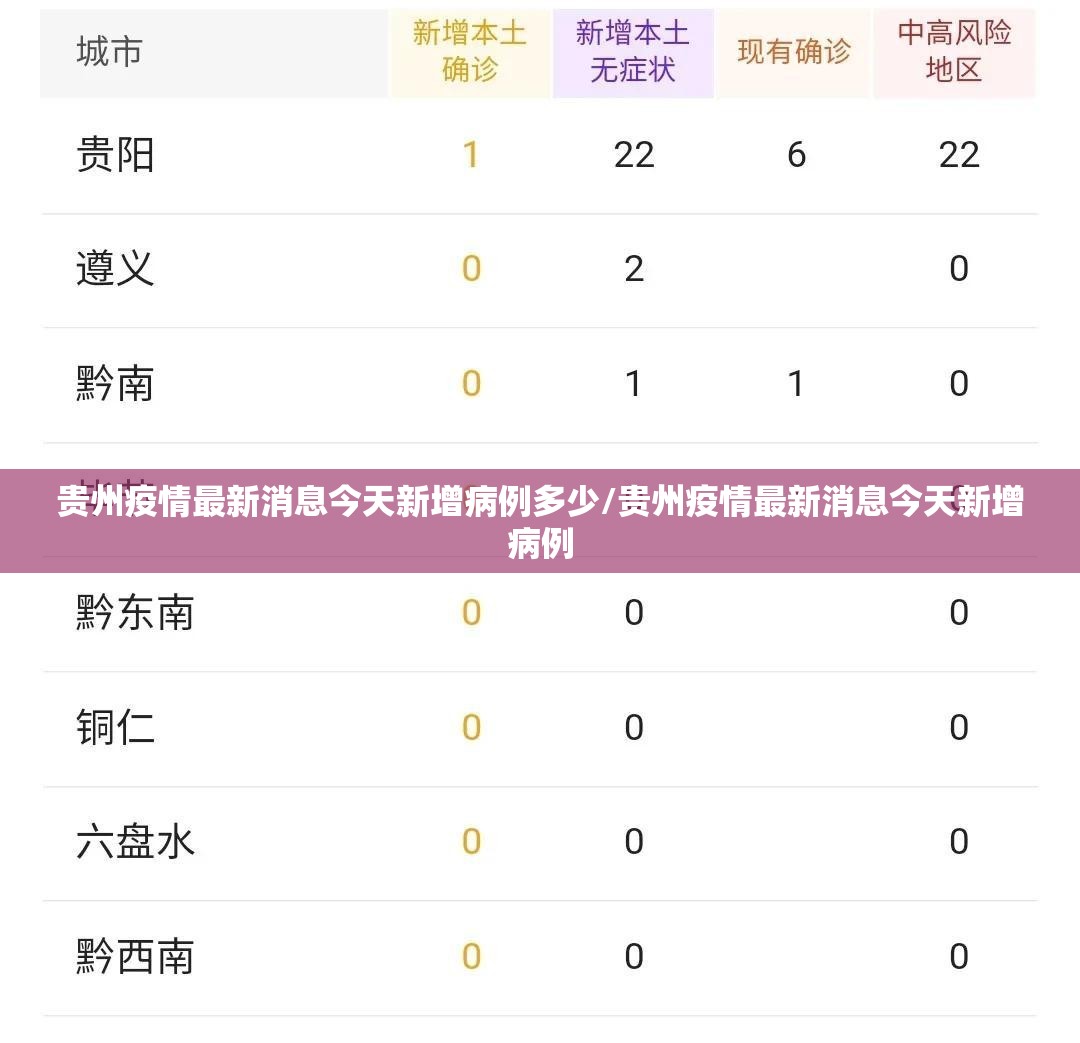This screenshot has height=1043, width=1080.
Task: Click the 城市 column header
Action: (x=110, y=52)
